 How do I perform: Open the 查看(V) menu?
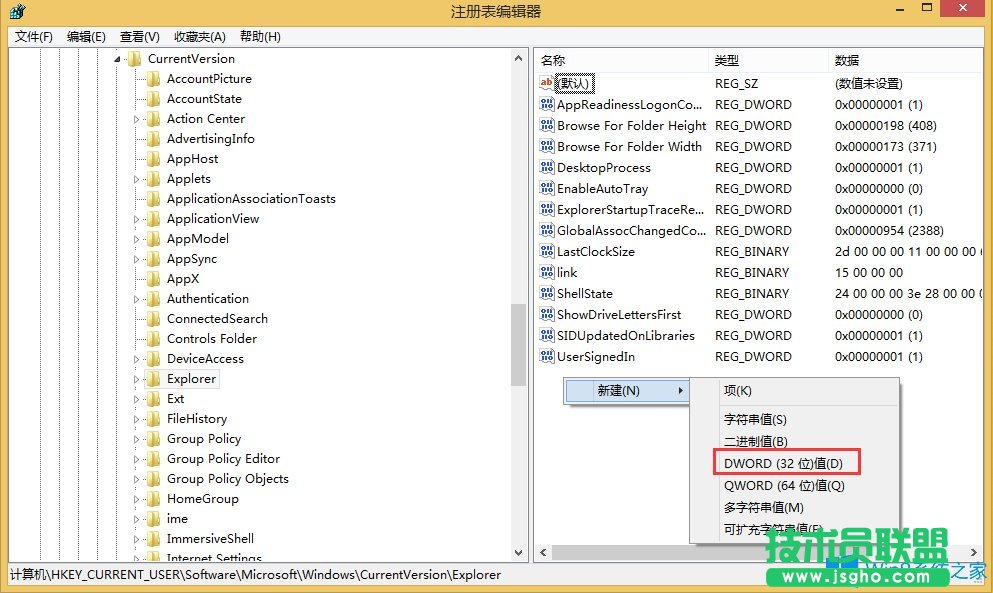(x=138, y=36)
